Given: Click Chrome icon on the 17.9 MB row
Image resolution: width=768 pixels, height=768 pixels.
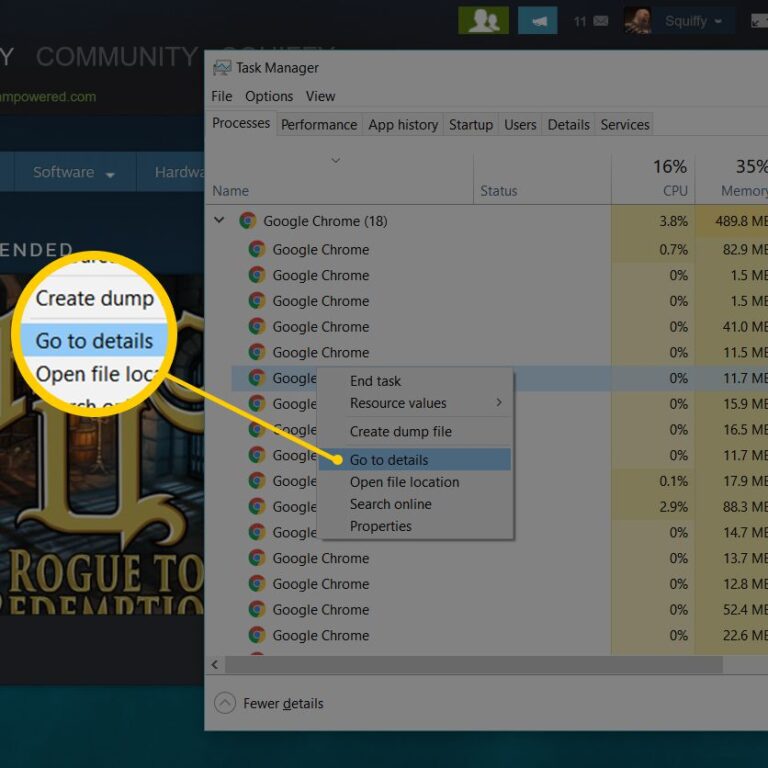Looking at the screenshot, I should click(x=257, y=481).
